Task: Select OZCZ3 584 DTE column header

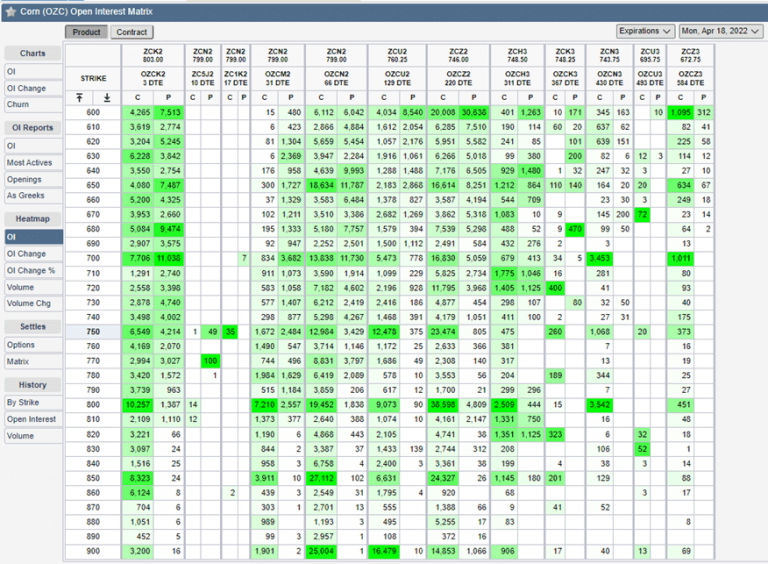Action: (690, 78)
